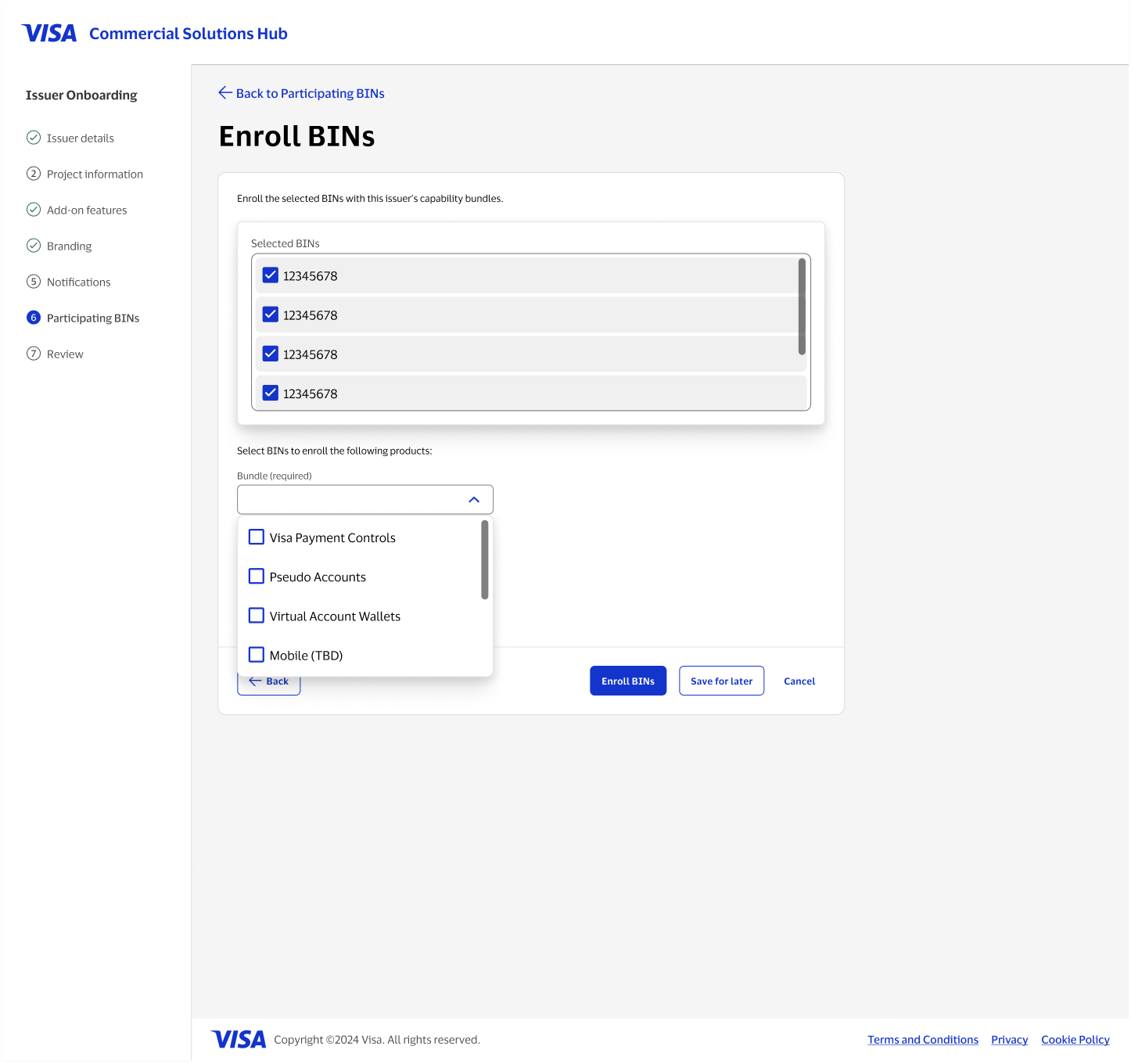1131x1064 pixels.
Task: Check the Visa Payment Controls option
Action: coord(257,537)
